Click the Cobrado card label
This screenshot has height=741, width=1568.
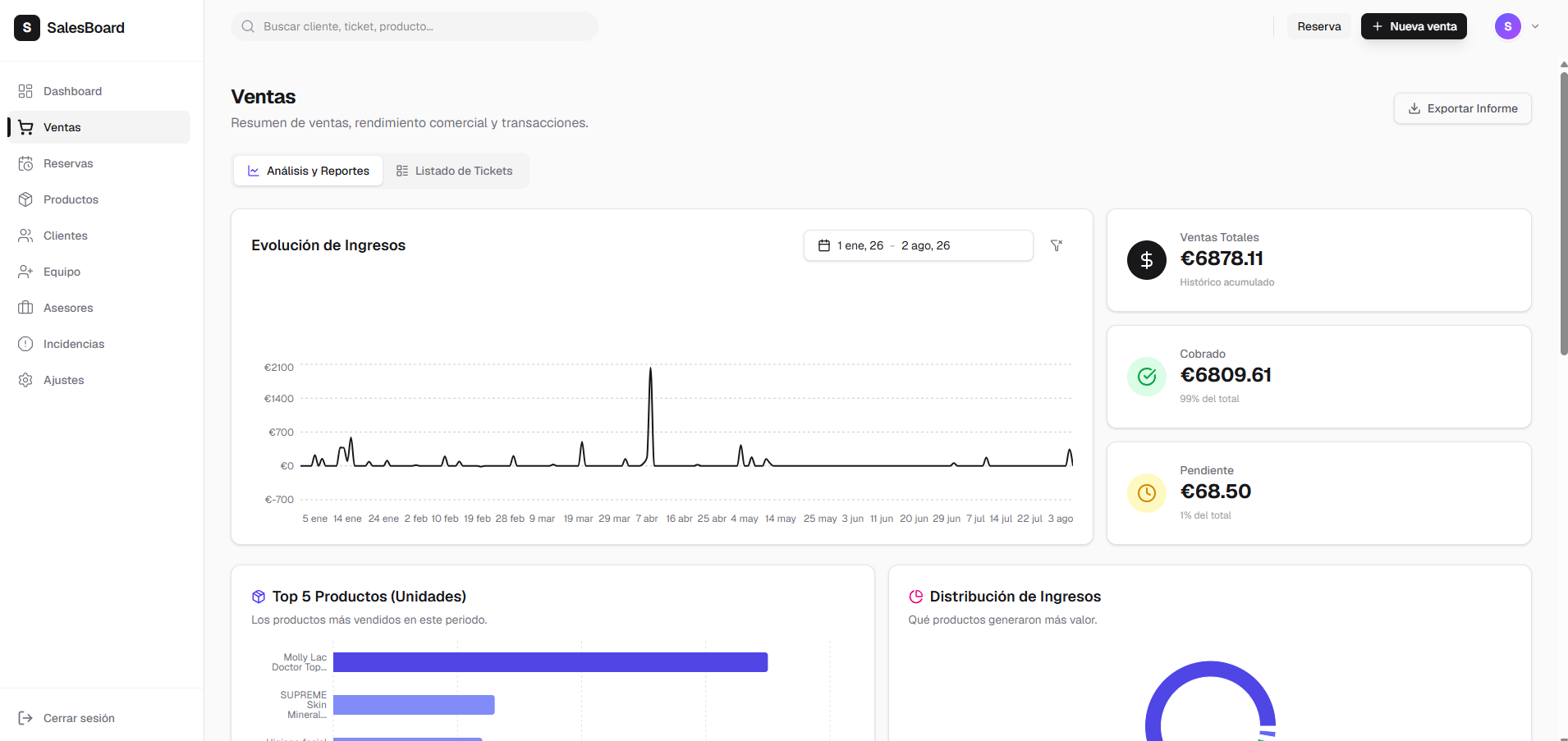tap(1203, 354)
